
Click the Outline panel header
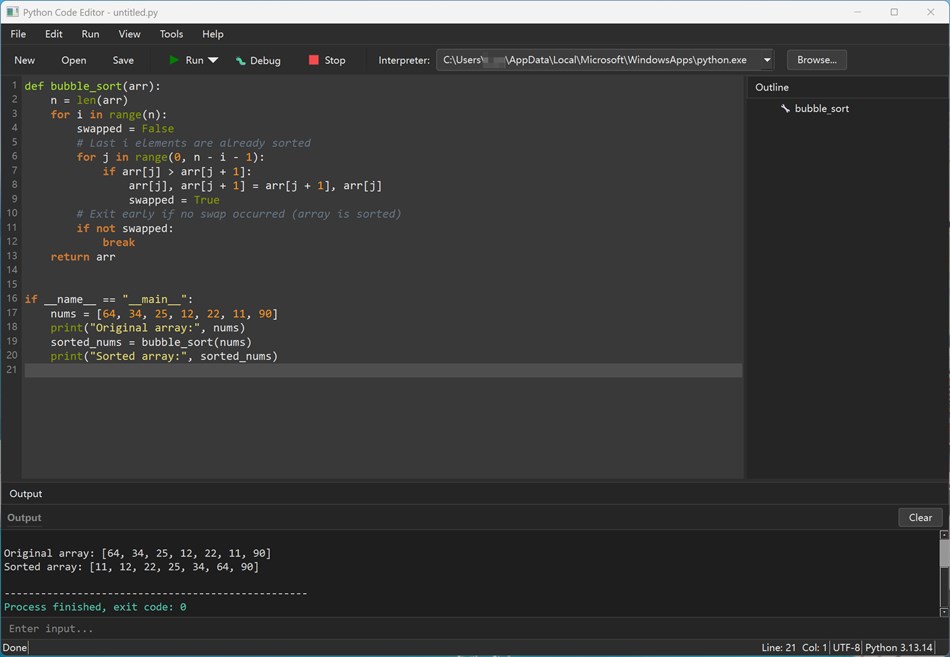coord(772,87)
